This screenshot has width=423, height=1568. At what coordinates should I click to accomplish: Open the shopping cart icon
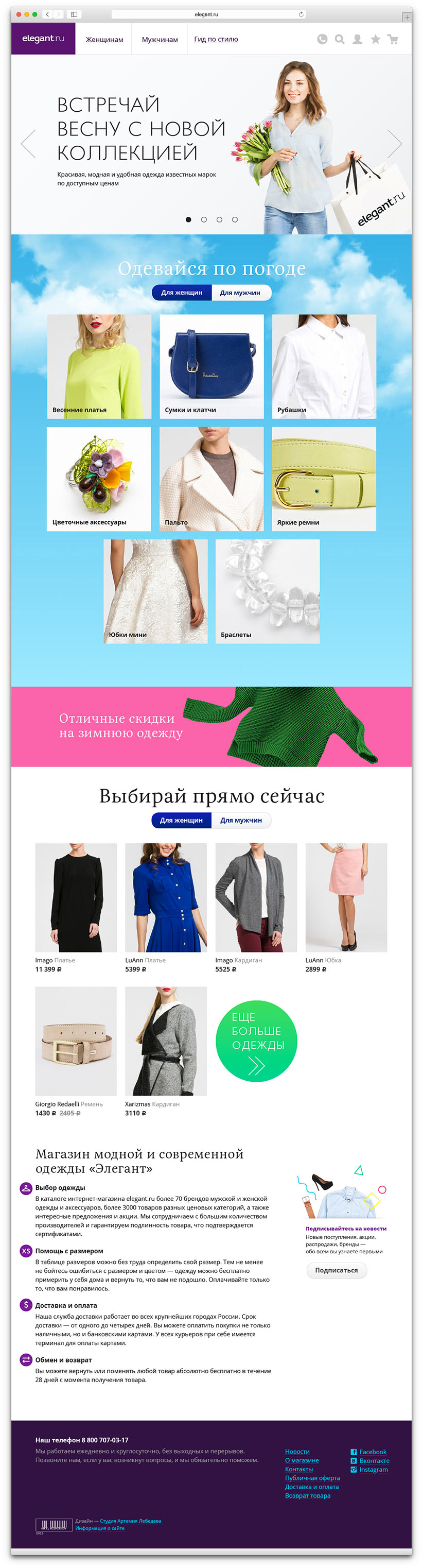pyautogui.click(x=393, y=39)
